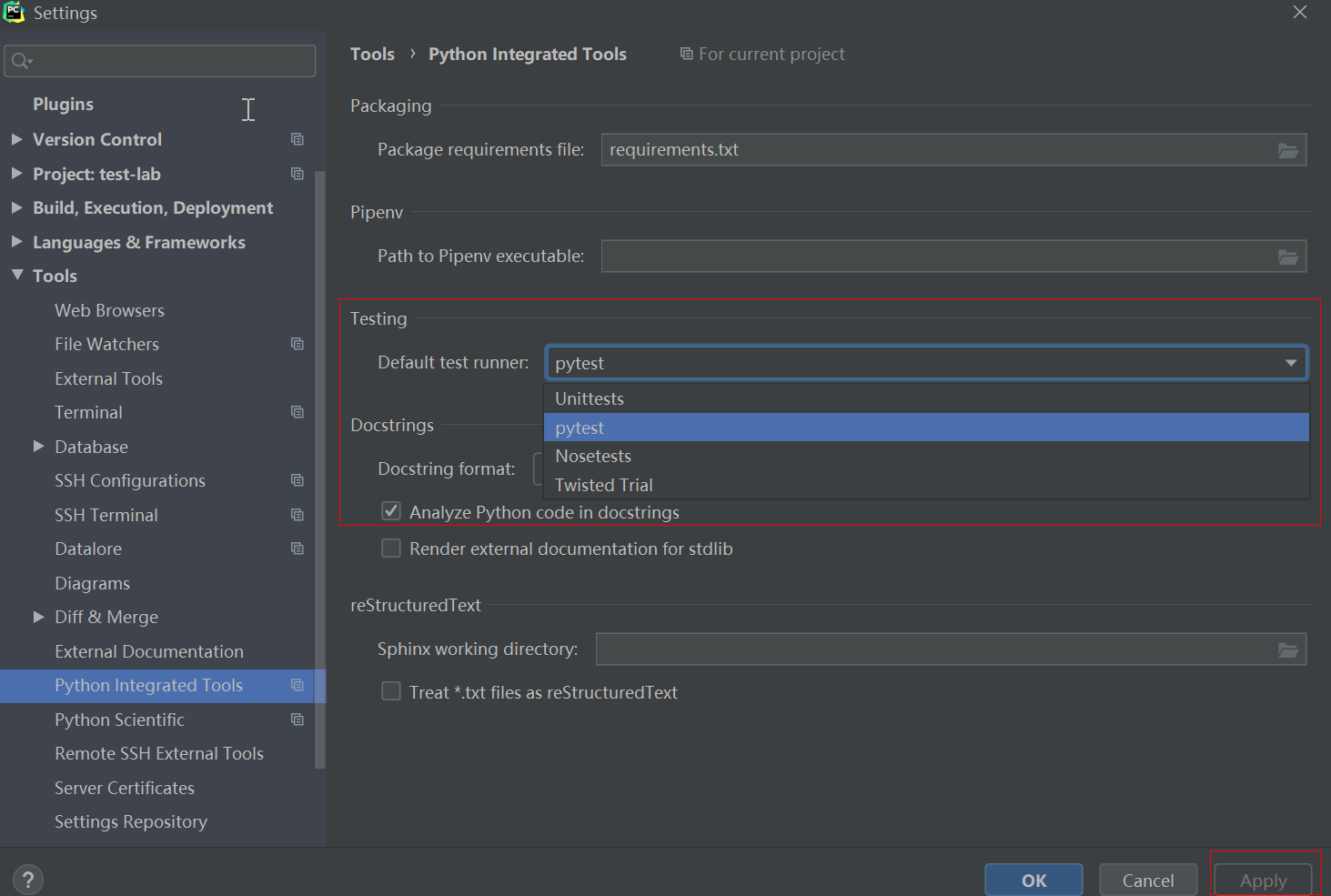Click the magnifier icon in the search field

coord(18,60)
